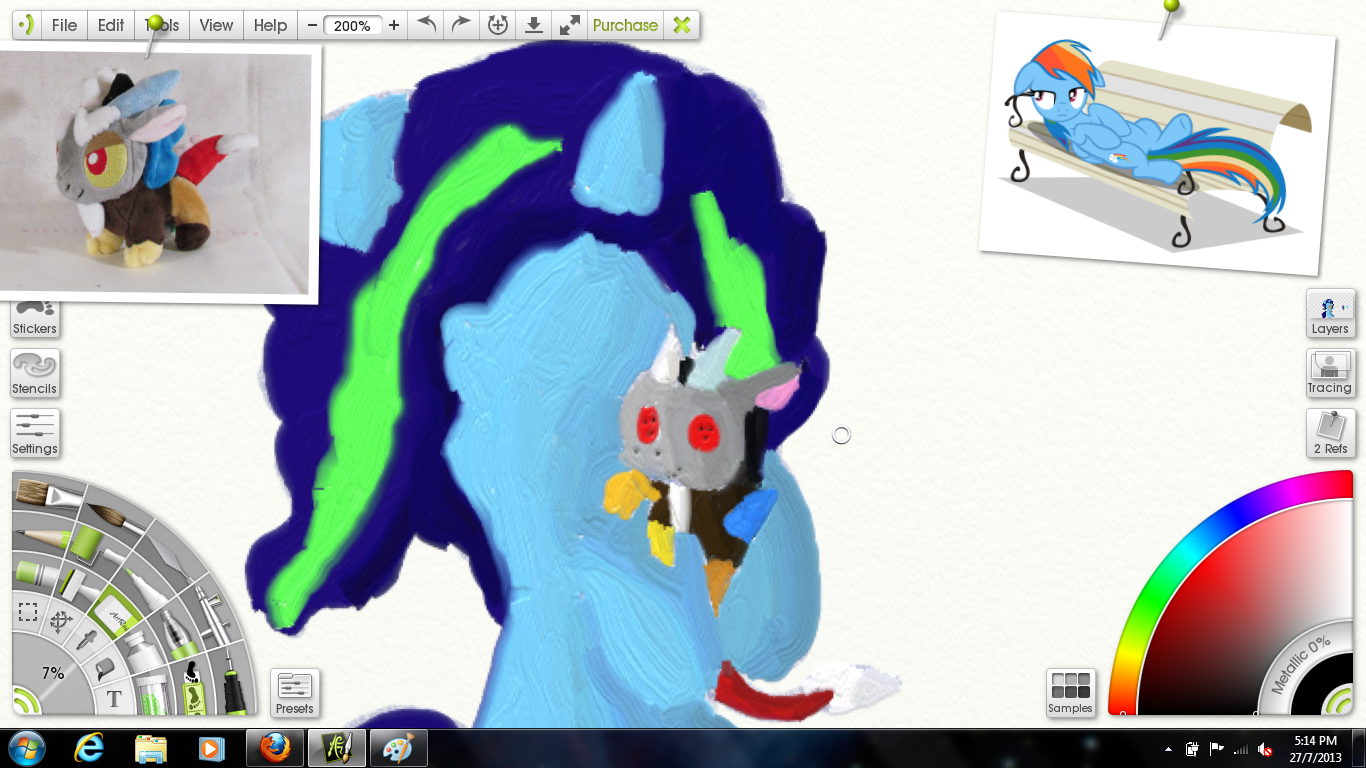Select the Text tool
The width and height of the screenshot is (1366, 768).
(114, 698)
